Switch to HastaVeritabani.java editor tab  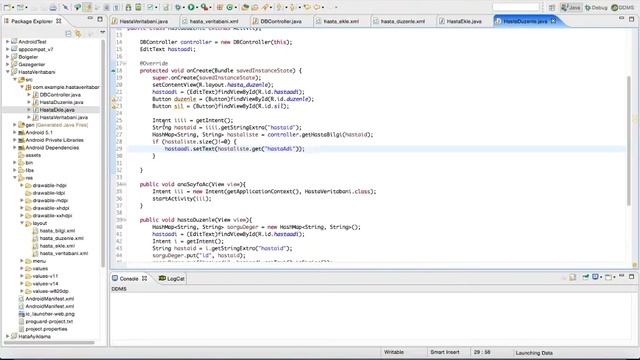point(144,21)
